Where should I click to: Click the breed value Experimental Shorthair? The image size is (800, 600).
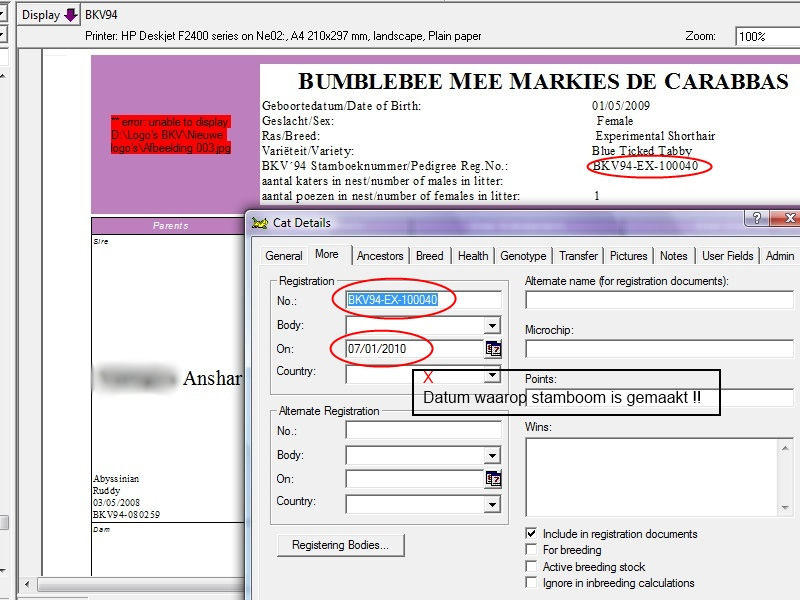click(655, 136)
